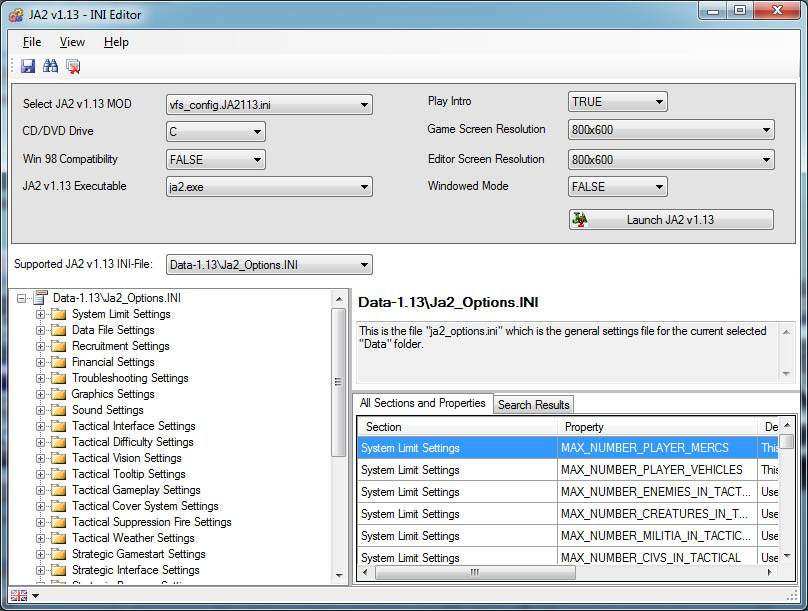Click the Property column header
The width and height of the screenshot is (808, 611).
pos(657,427)
